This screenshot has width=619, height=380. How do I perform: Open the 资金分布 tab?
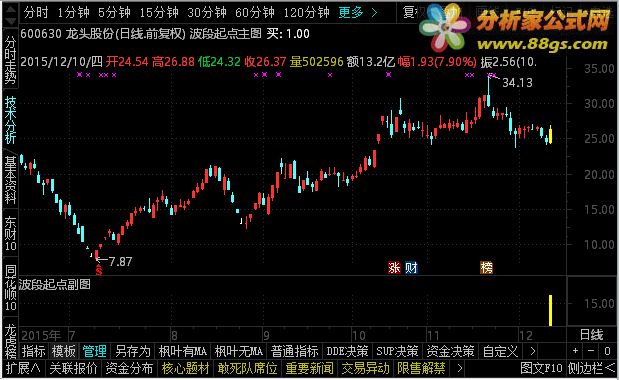[x=129, y=368]
